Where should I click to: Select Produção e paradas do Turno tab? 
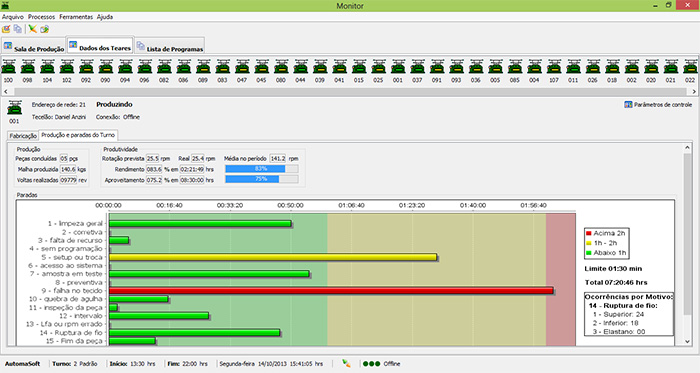point(78,135)
